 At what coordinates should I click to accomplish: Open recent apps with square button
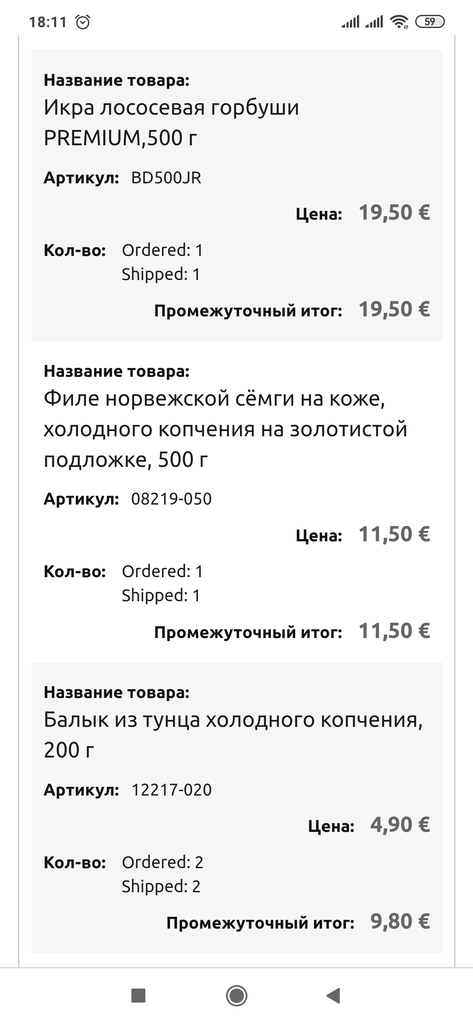[x=139, y=995]
